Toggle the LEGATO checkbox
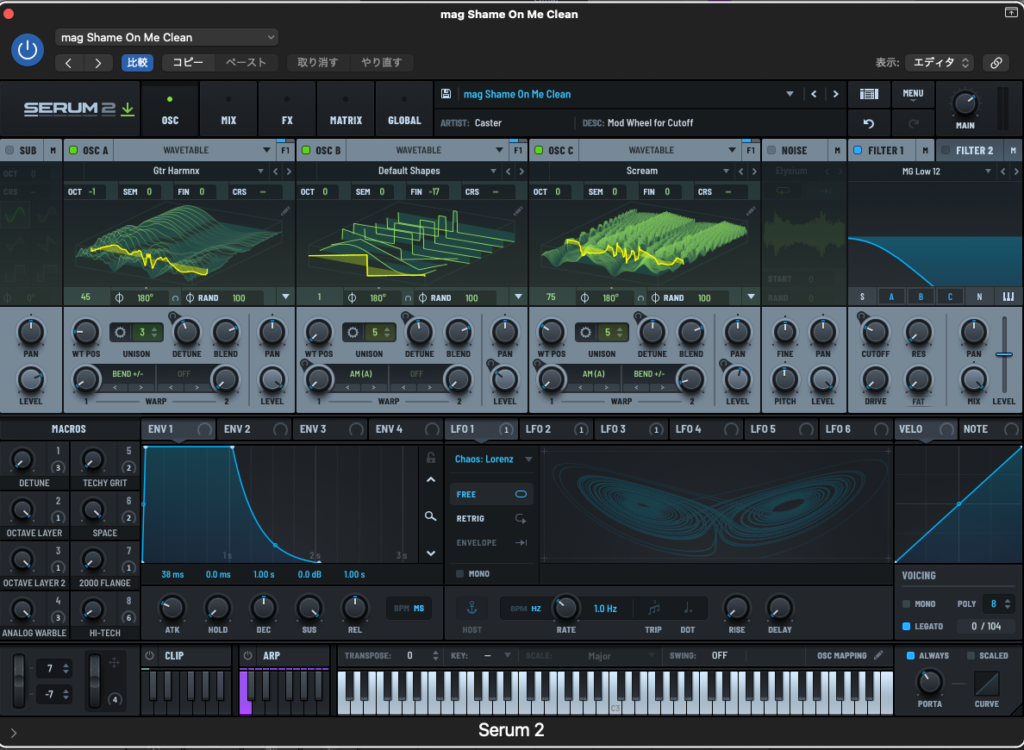 (x=906, y=626)
